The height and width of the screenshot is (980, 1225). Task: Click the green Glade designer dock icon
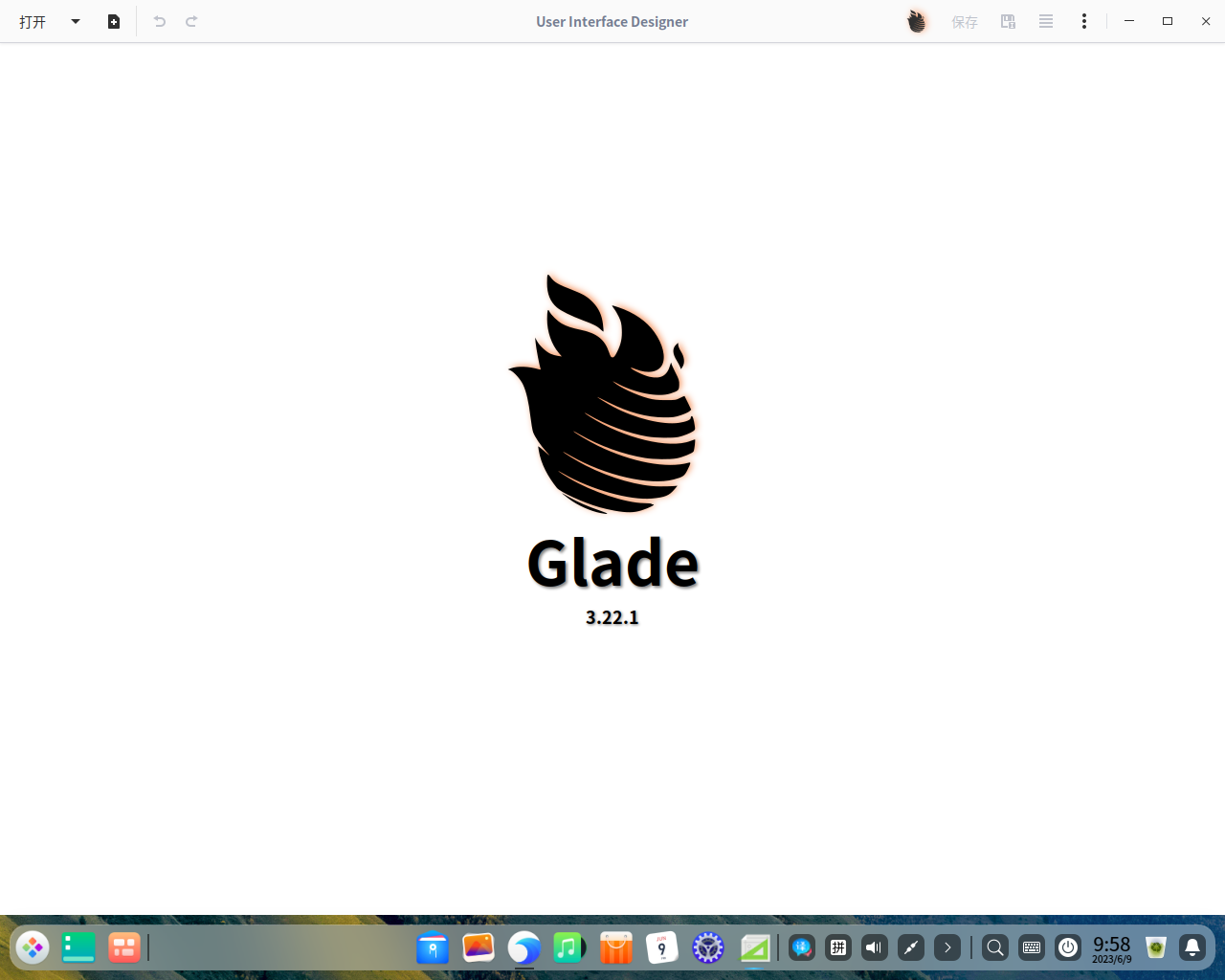click(x=754, y=947)
